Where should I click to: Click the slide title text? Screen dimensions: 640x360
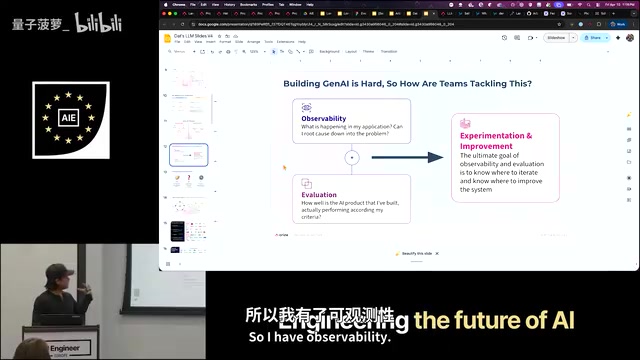407,84
